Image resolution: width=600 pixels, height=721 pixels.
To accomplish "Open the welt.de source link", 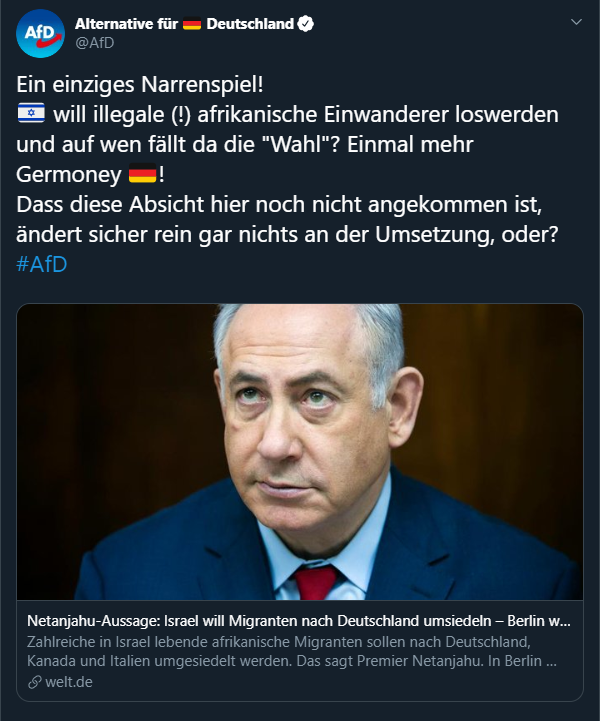I will pyautogui.click(x=69, y=682).
